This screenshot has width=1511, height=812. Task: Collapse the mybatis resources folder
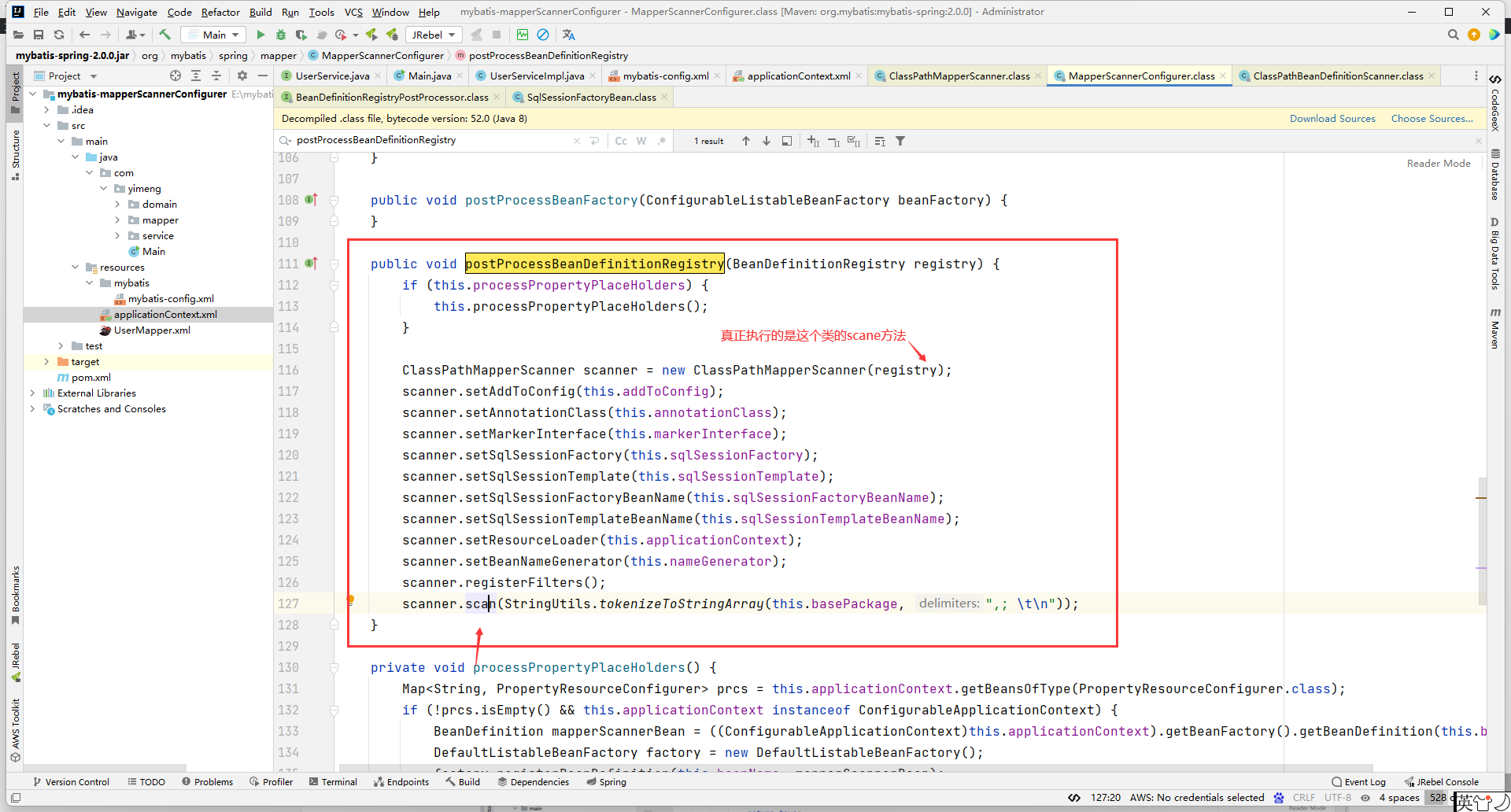click(x=90, y=283)
